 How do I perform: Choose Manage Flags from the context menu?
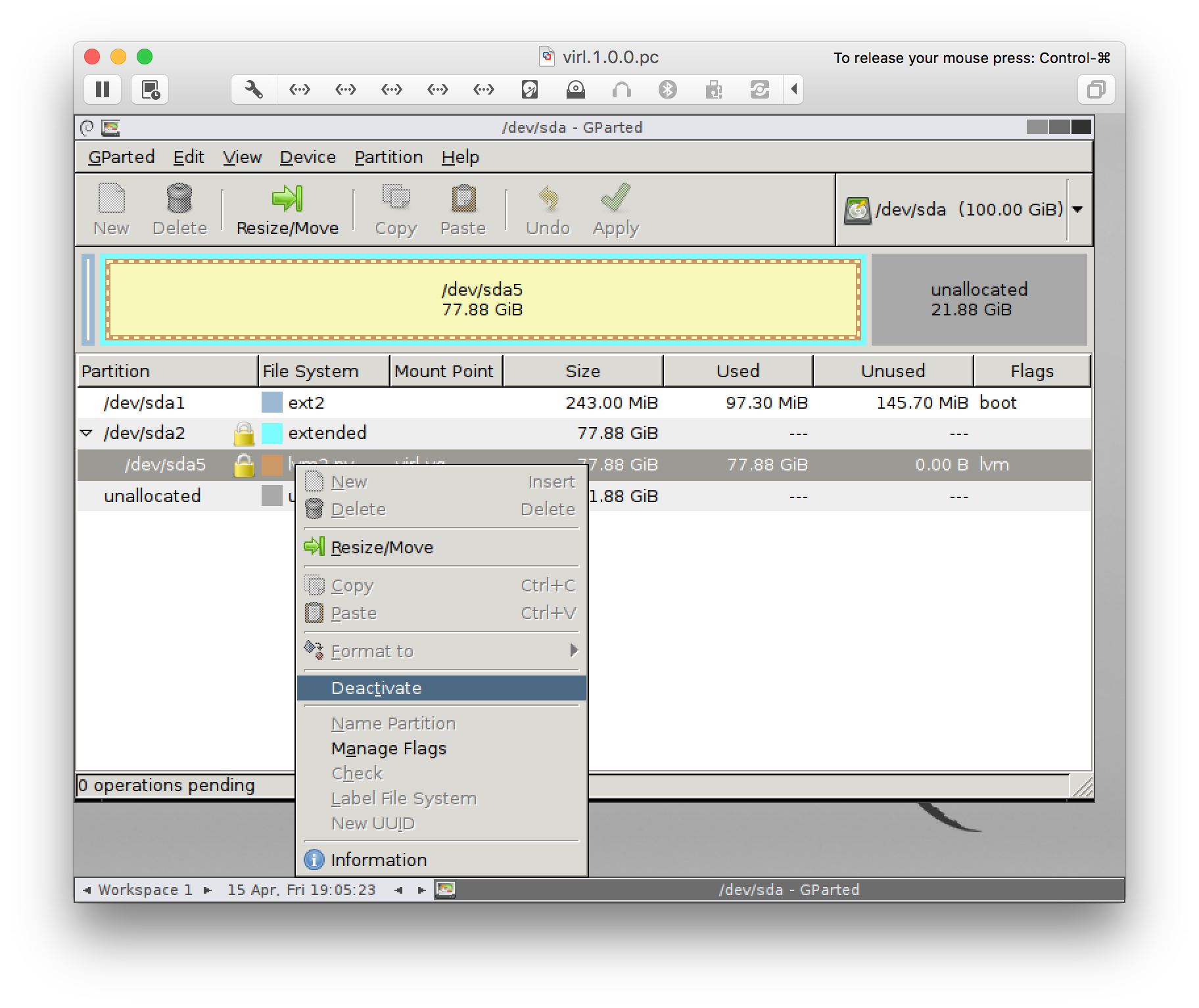(388, 748)
